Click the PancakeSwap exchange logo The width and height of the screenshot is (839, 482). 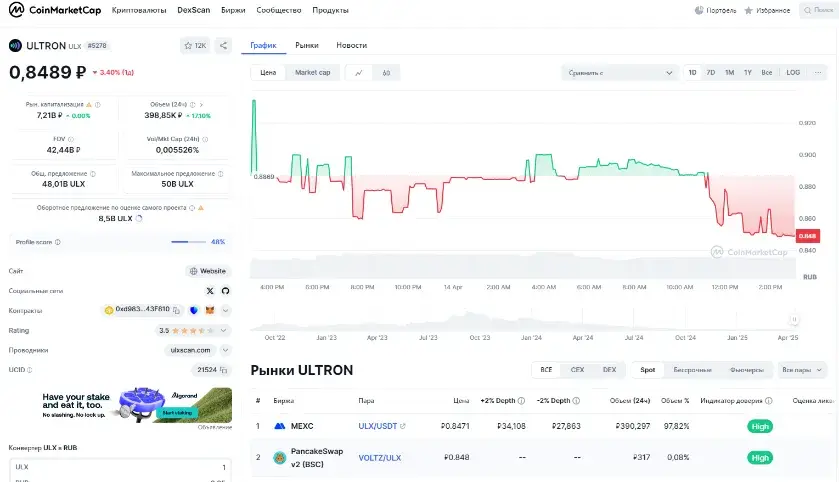279,457
